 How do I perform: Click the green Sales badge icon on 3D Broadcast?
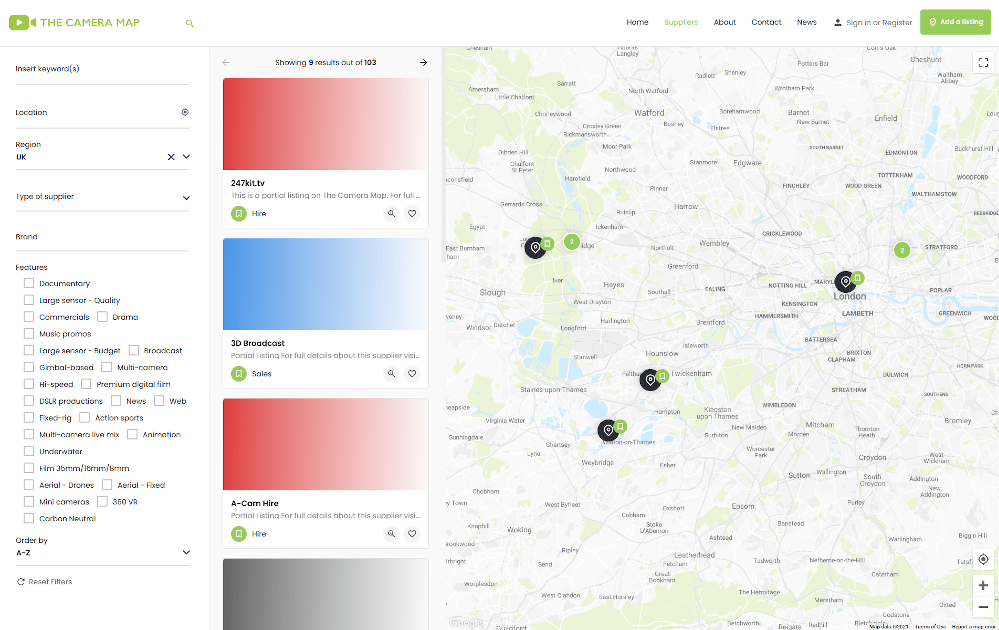[x=239, y=374]
